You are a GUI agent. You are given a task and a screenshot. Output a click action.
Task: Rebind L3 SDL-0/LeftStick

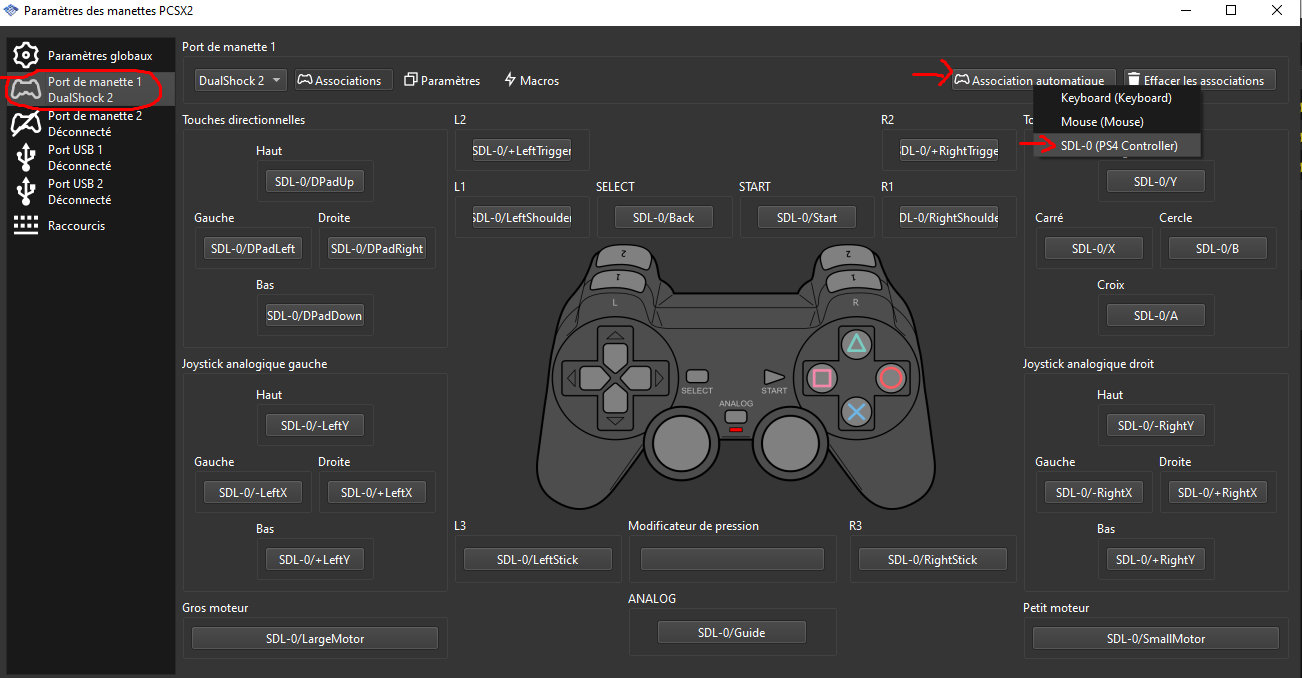pyautogui.click(x=537, y=559)
